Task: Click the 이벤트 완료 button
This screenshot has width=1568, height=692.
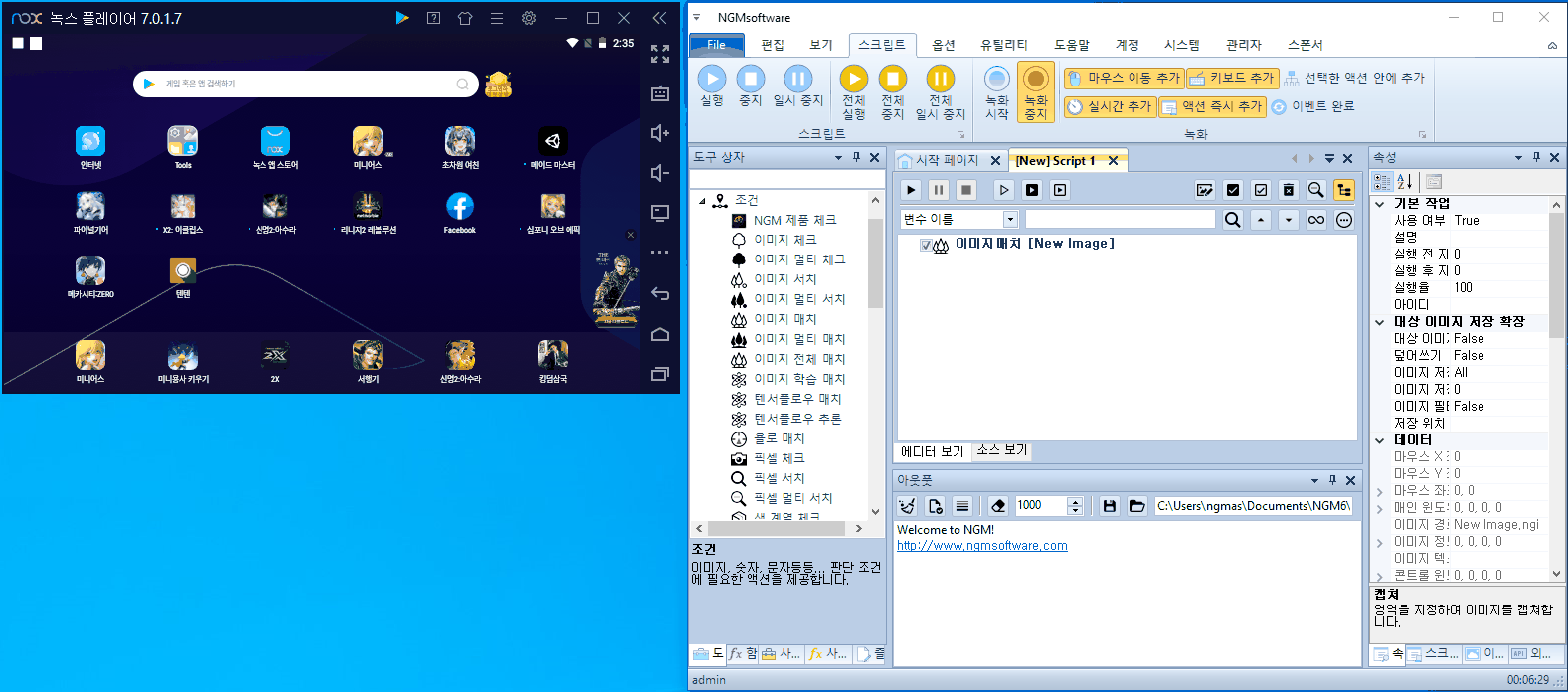Action: pyautogui.click(x=1312, y=106)
